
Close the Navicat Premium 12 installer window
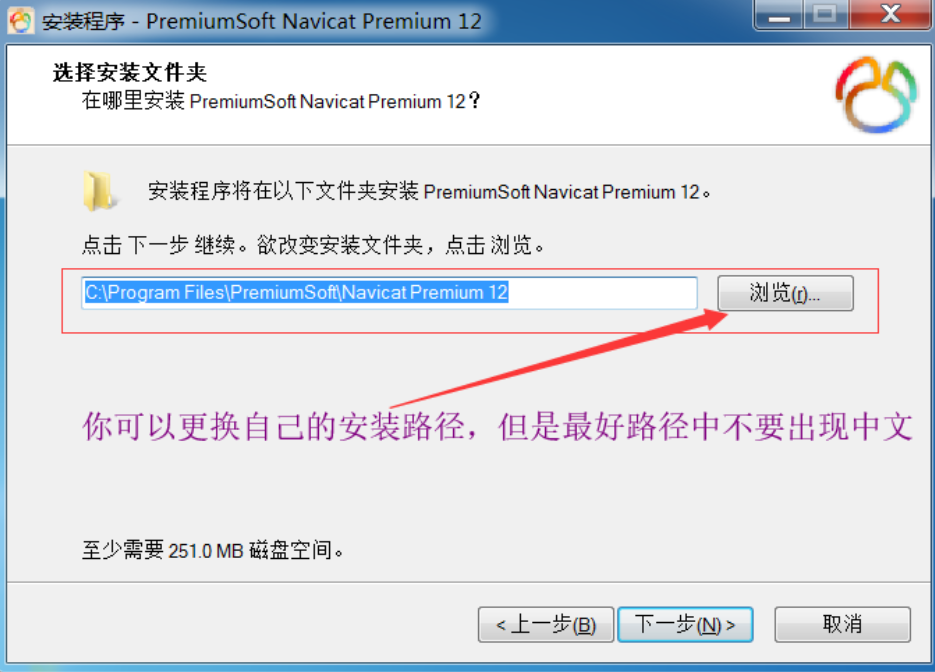pyautogui.click(x=891, y=14)
